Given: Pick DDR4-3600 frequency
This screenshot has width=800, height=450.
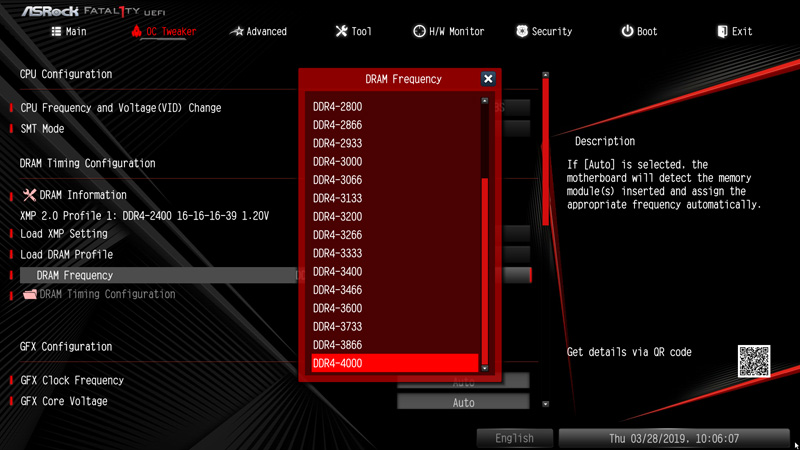Looking at the screenshot, I should [x=395, y=309].
